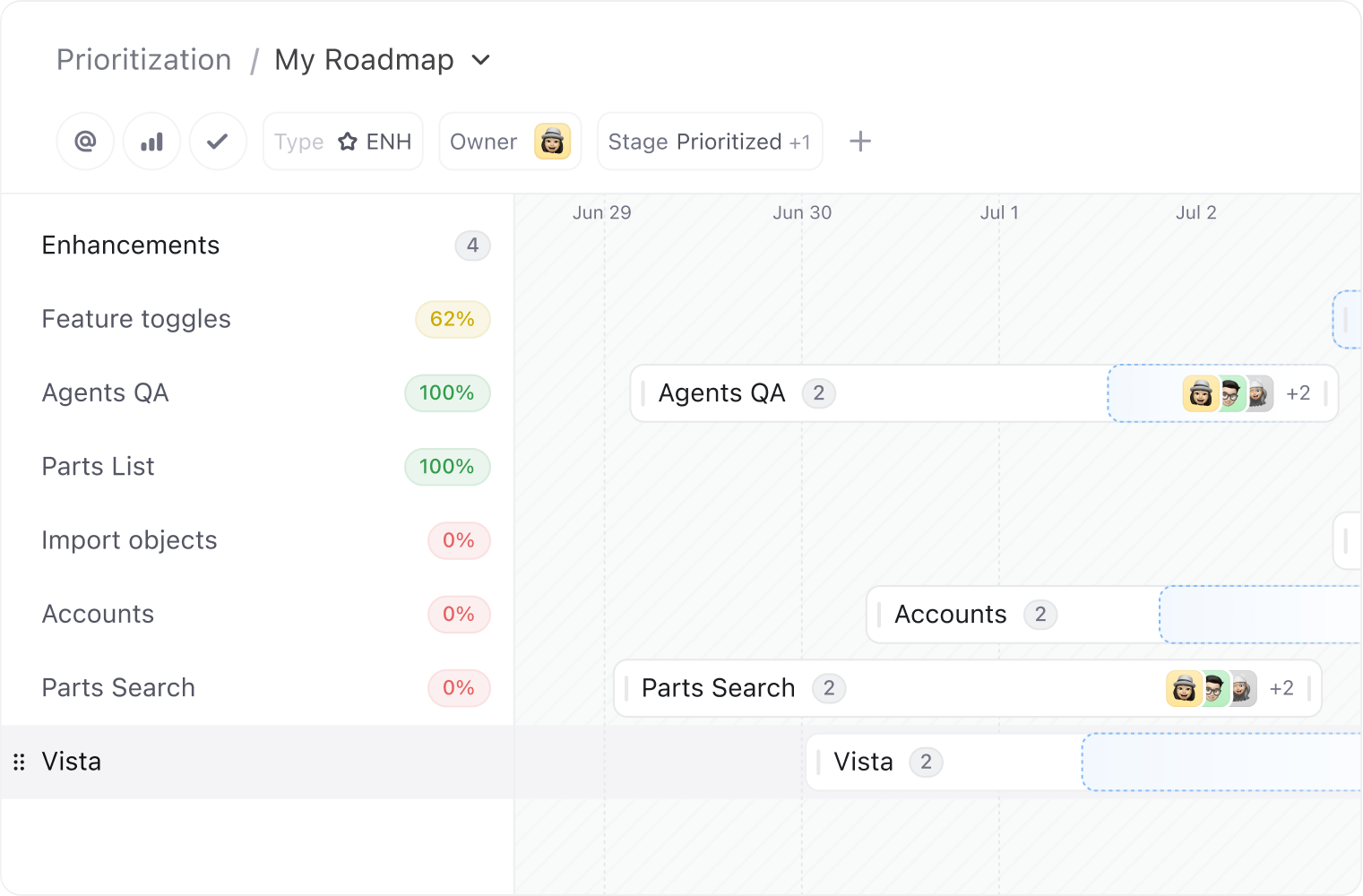
Task: Select Feature toggles in the list
Action: click(136, 319)
